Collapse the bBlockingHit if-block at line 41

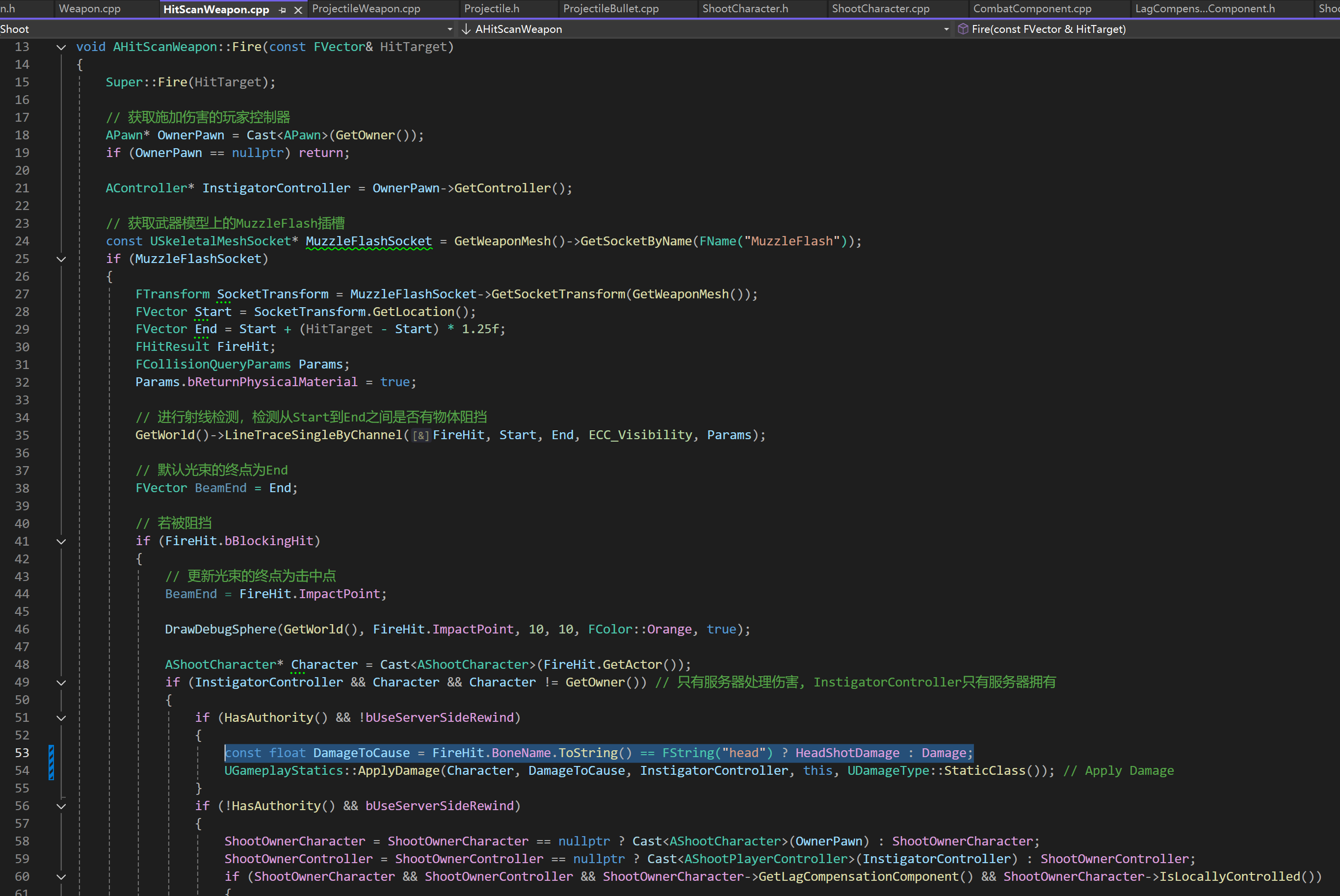(61, 542)
